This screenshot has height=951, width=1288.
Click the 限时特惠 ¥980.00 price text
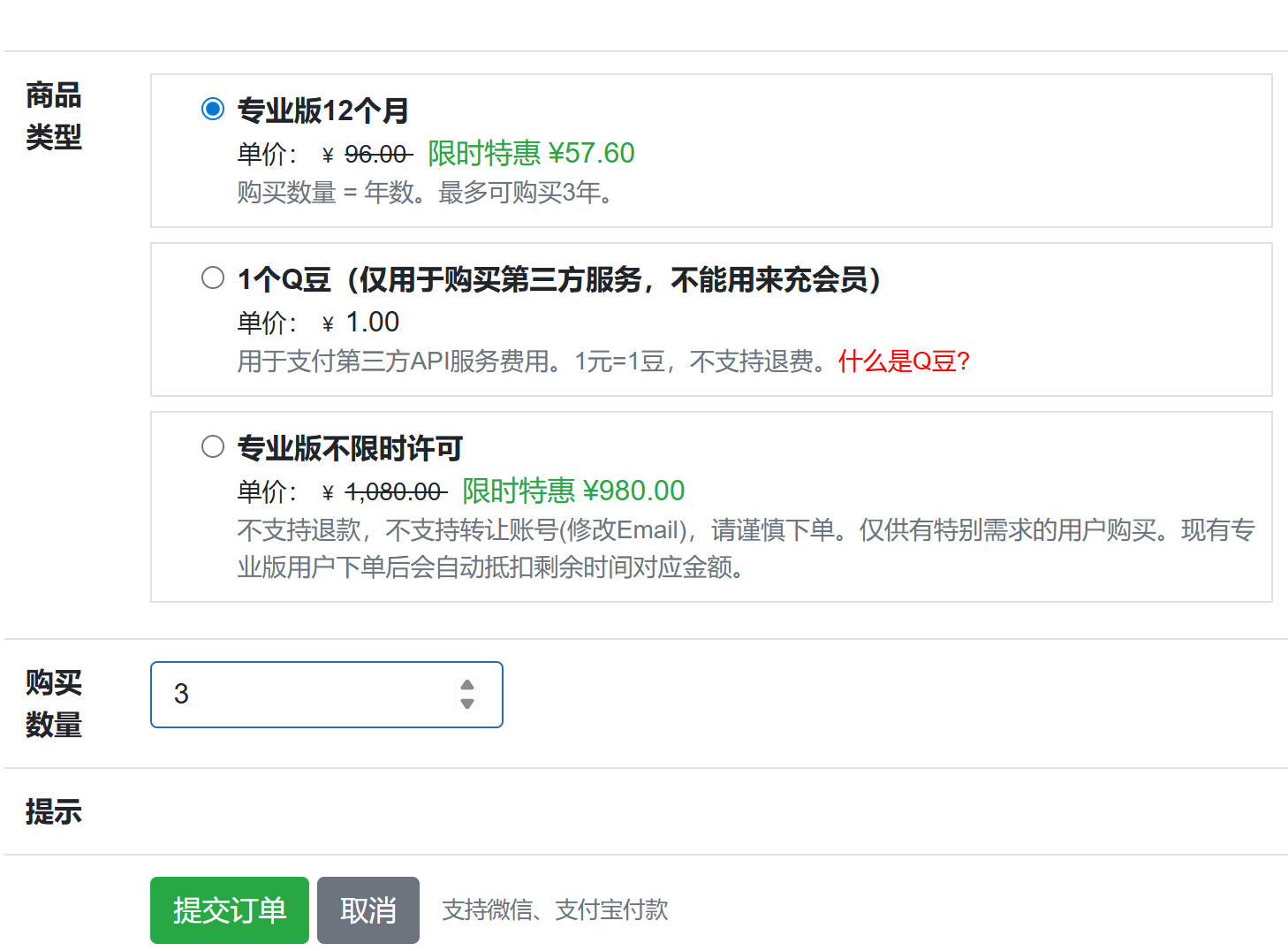(x=573, y=491)
